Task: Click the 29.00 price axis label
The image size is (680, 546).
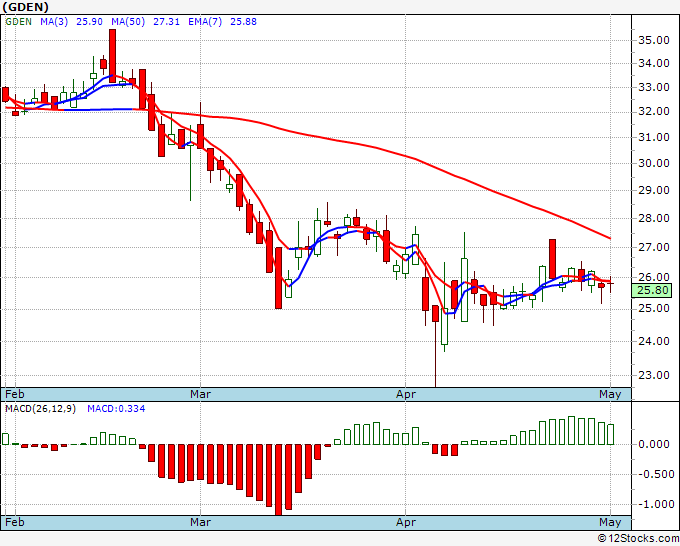Action: pyautogui.click(x=654, y=190)
